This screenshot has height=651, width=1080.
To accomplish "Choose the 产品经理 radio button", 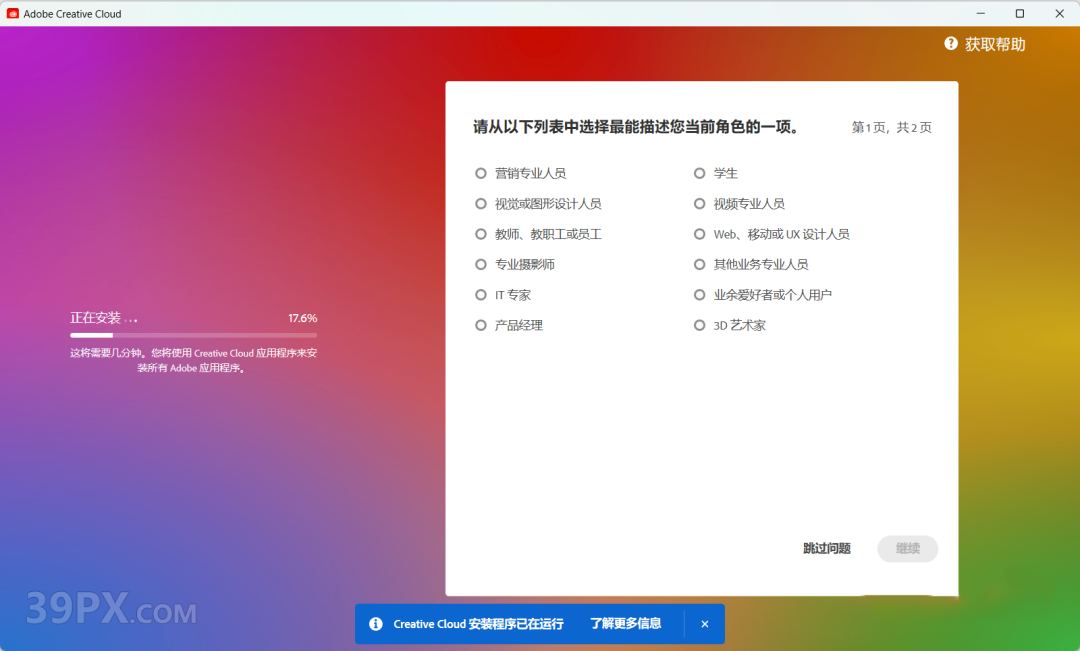I will [481, 325].
